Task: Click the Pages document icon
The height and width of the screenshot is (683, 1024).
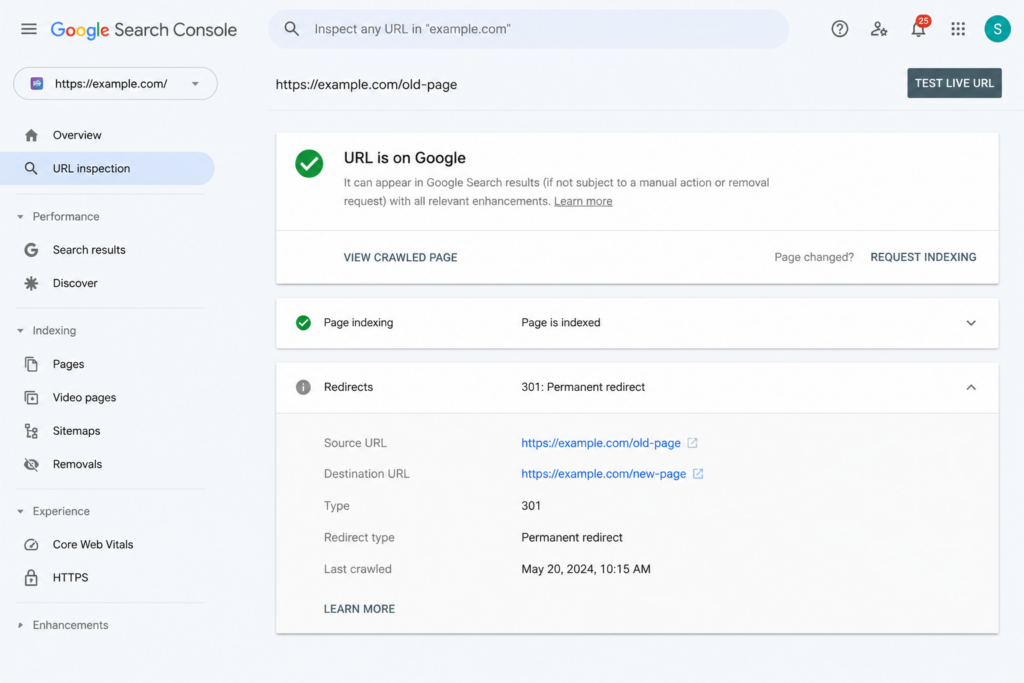Action: click(31, 364)
